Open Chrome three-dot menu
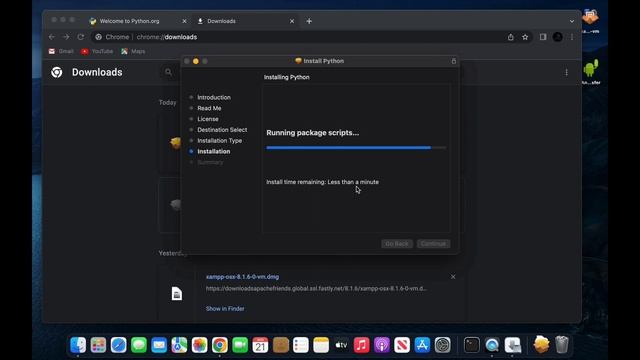Viewport: 640px width, 360px height. click(572, 37)
